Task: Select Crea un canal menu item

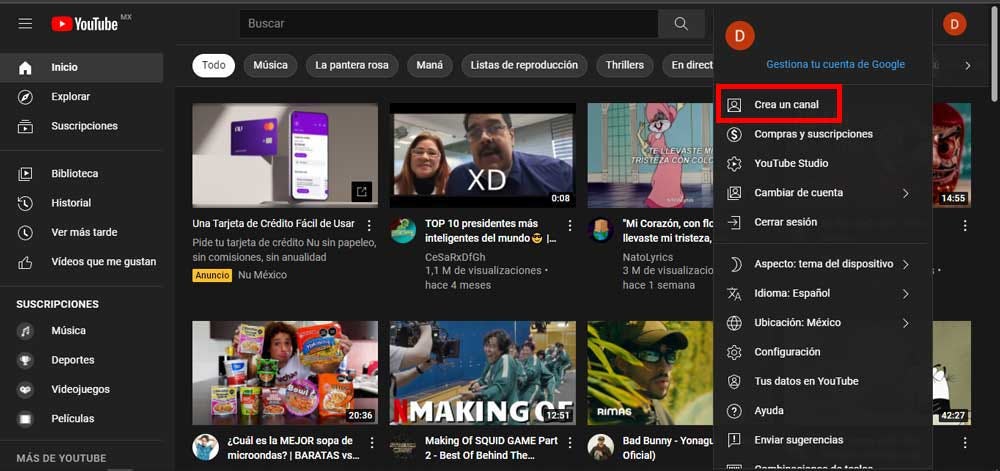Action: [785, 105]
